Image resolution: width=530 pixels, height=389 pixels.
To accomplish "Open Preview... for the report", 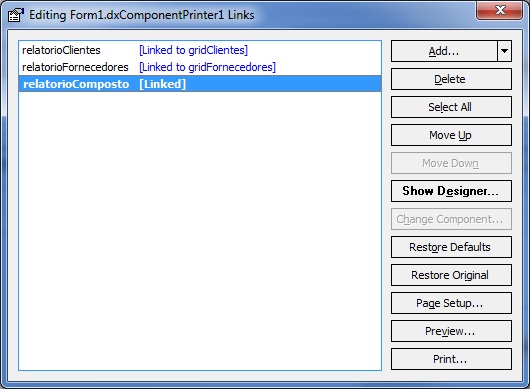I will 451,331.
